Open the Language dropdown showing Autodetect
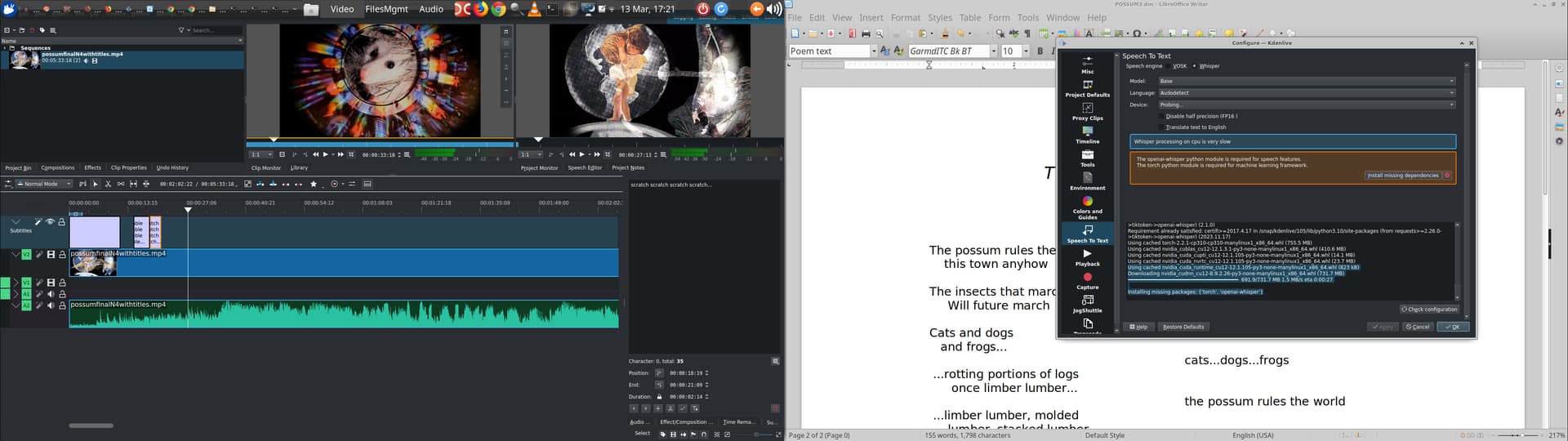The height and width of the screenshot is (441, 1568). click(1307, 93)
